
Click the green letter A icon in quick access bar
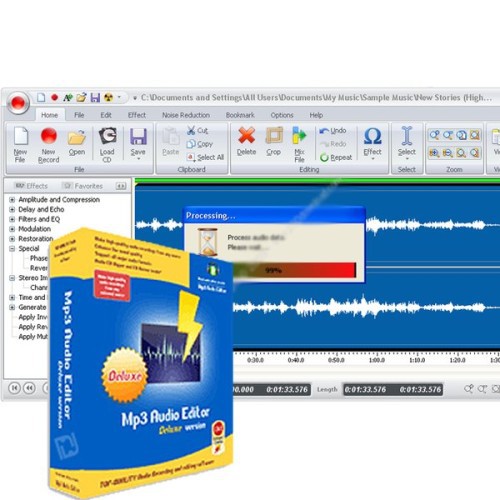(68, 97)
